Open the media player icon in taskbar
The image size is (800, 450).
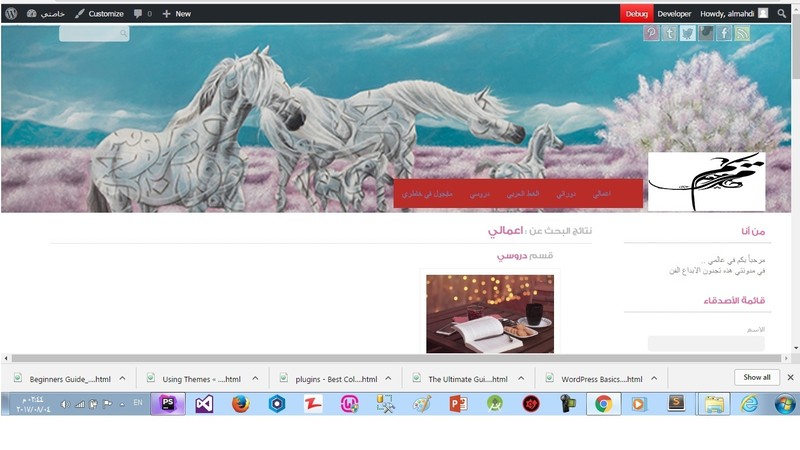coord(638,404)
